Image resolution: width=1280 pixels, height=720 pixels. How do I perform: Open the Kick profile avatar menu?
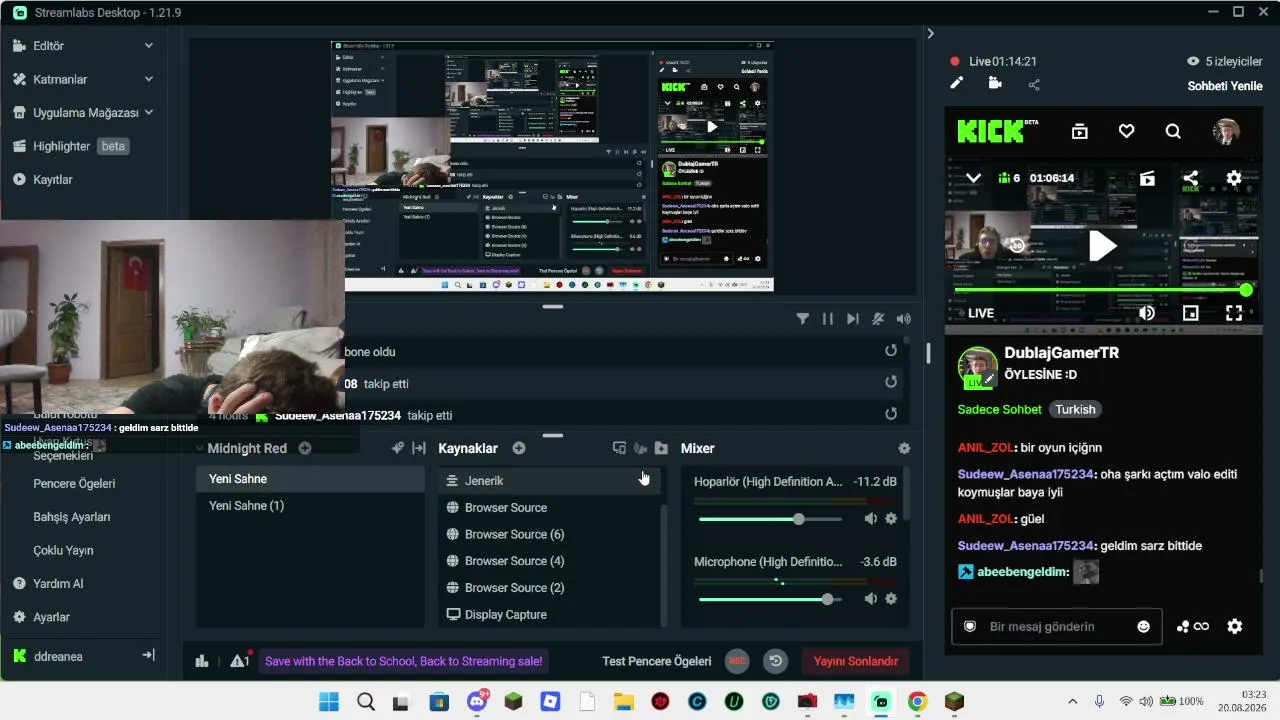pos(1226,131)
